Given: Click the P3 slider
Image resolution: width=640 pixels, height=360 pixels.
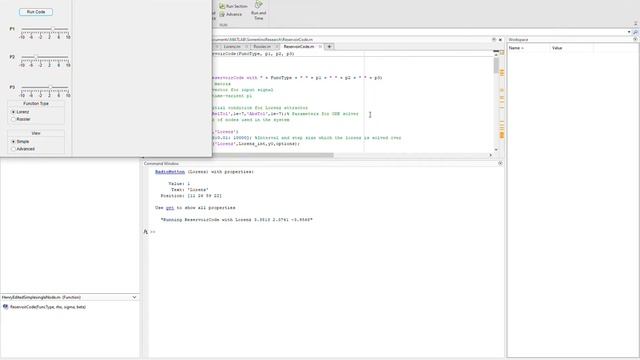Looking at the screenshot, I should (x=45, y=87).
